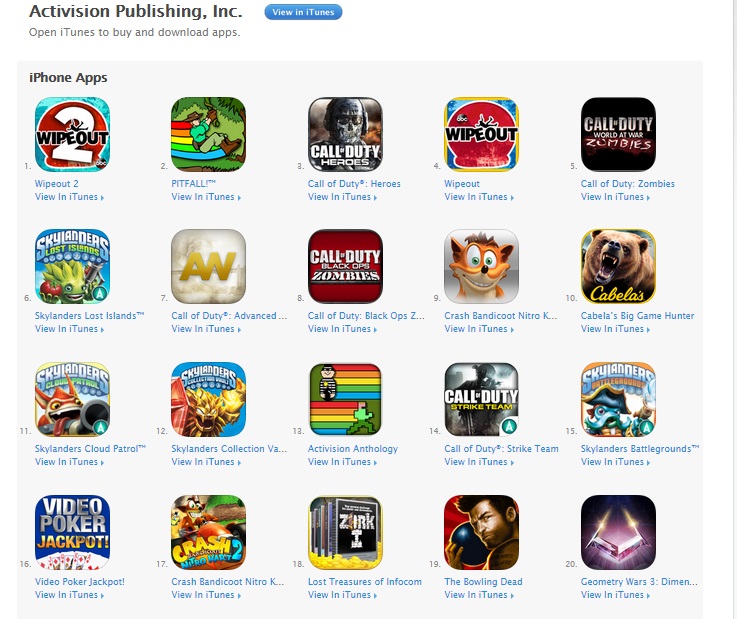Open Crash Bandicoot Nitro Kart 2 thumbnail
Screen dimensions: 737x619
(x=209, y=533)
